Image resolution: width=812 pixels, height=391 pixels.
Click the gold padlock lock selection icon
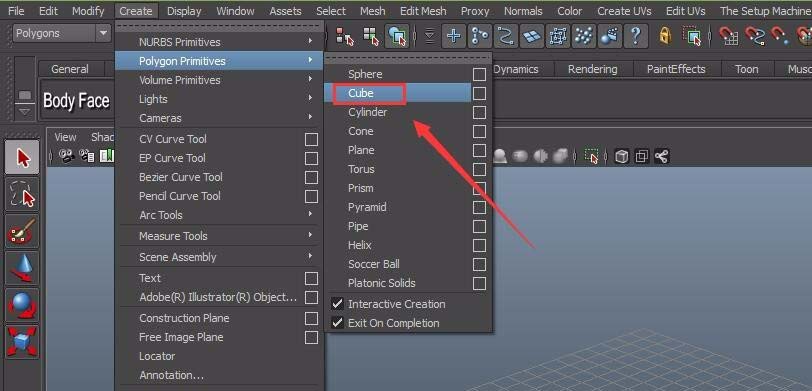coord(665,36)
